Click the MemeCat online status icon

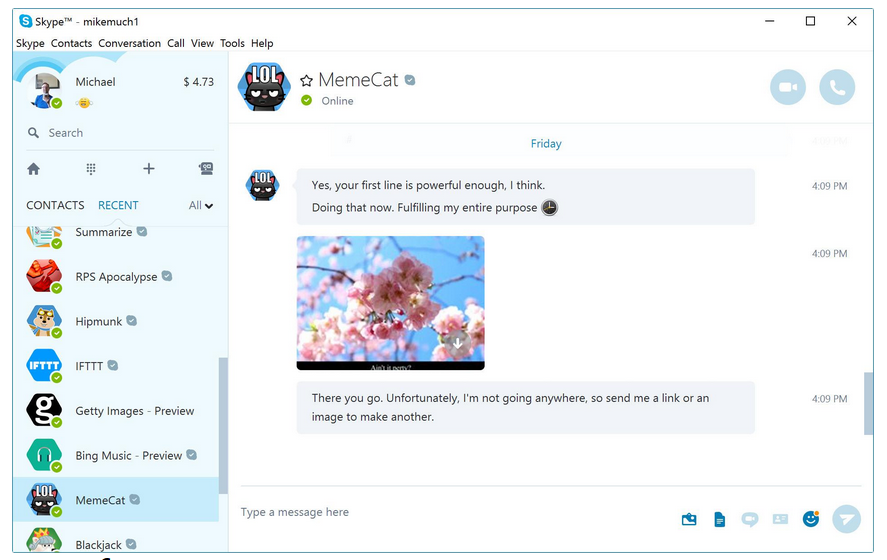click(307, 101)
